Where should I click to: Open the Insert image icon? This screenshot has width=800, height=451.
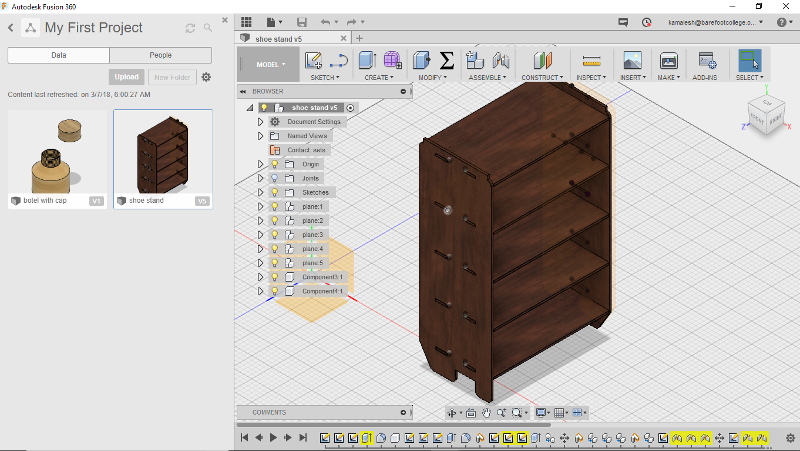point(632,61)
